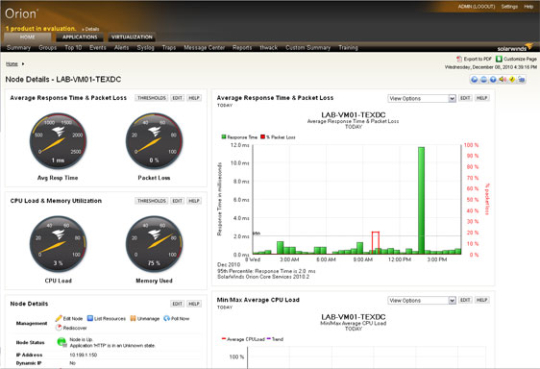Click the blue play-arrow node toolbar icon
The width and height of the screenshot is (540, 369).
475,80
